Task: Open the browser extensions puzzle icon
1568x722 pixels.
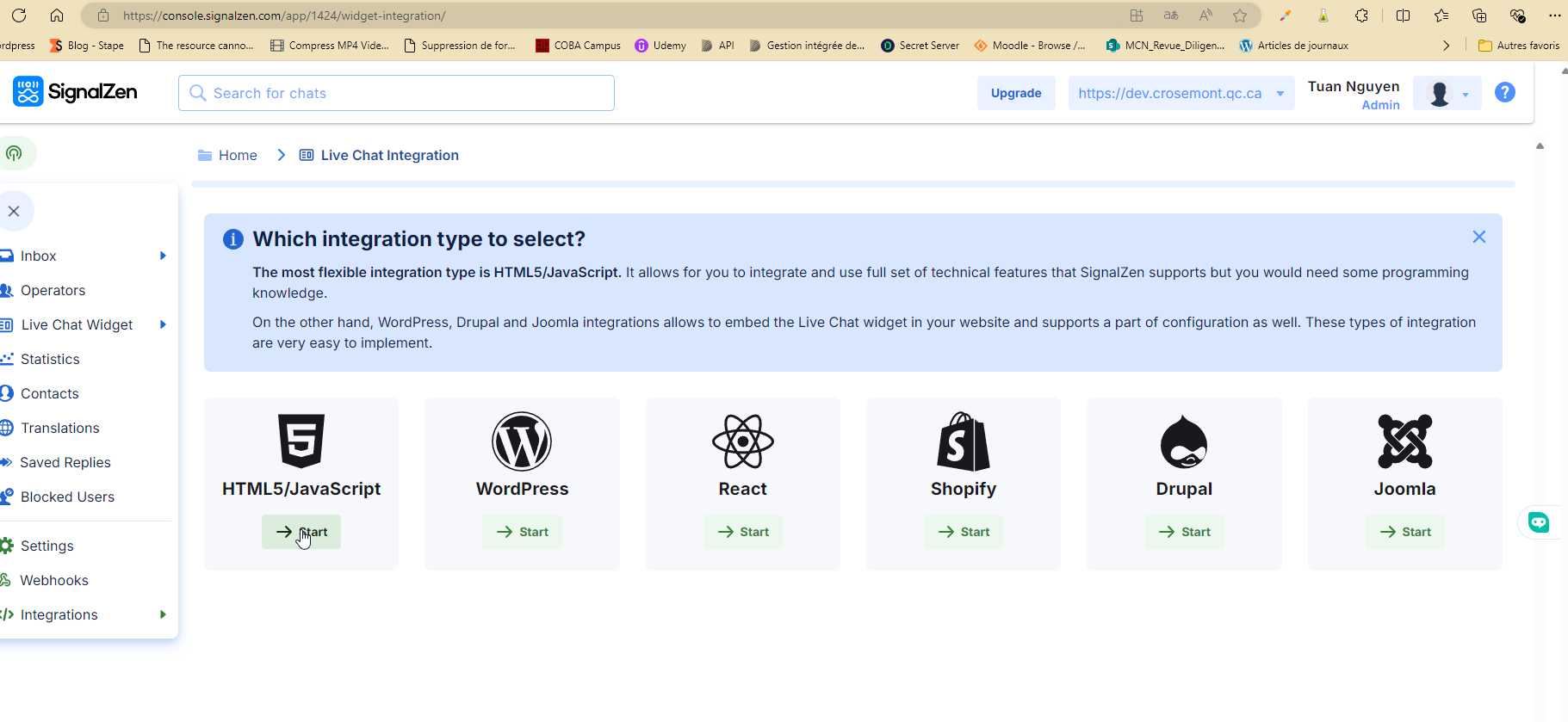Action: (1361, 15)
